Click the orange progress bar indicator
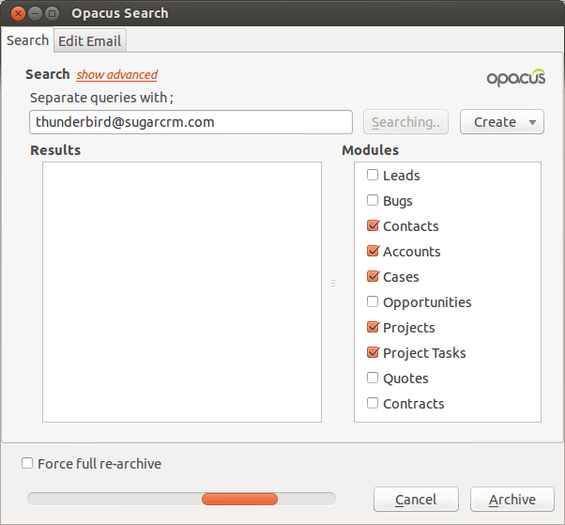The width and height of the screenshot is (565, 525). tap(240, 499)
